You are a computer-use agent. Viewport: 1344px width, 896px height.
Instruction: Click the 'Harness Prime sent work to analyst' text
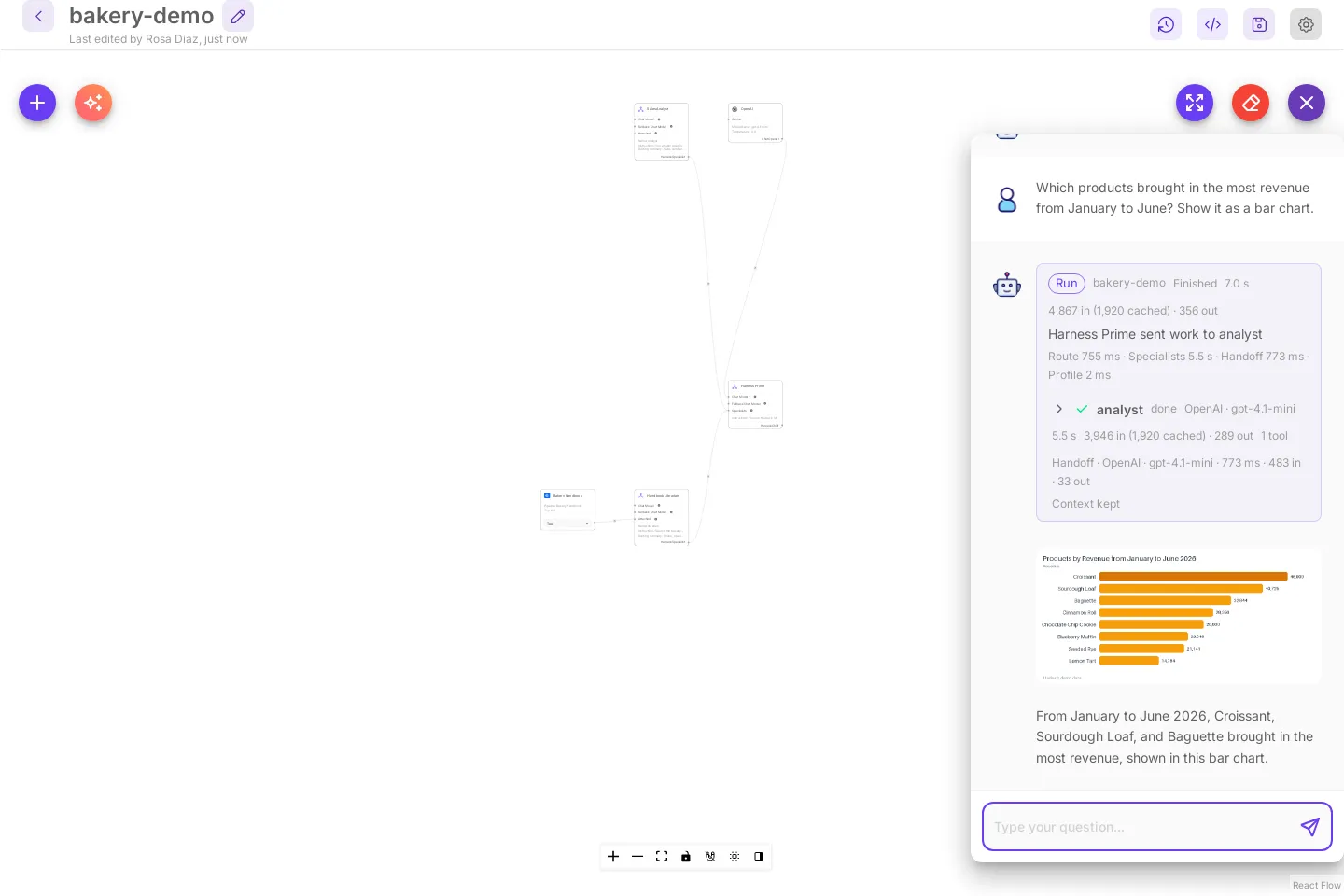[1155, 334]
